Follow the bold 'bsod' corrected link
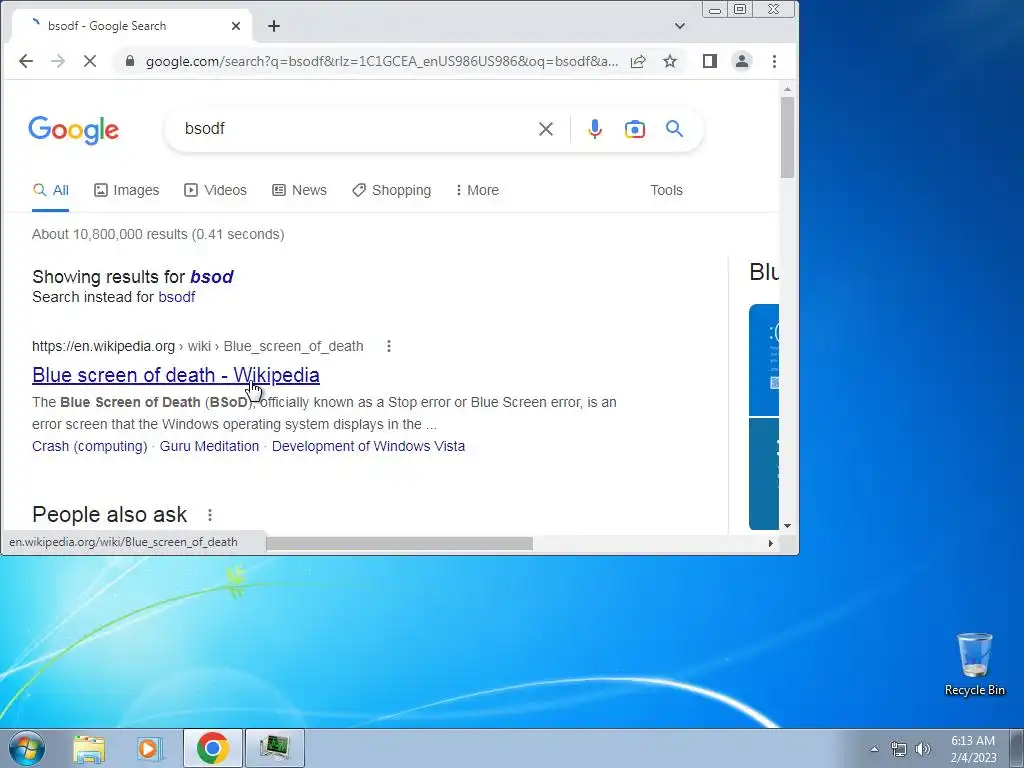Viewport: 1024px width, 768px height. coord(212,277)
